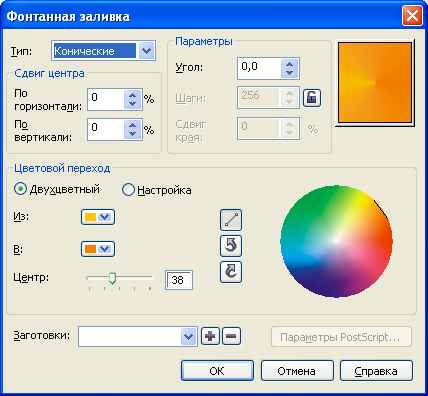The image size is (428, 396).
Task: Click the Шаги field showing 256
Action: pos(258,98)
